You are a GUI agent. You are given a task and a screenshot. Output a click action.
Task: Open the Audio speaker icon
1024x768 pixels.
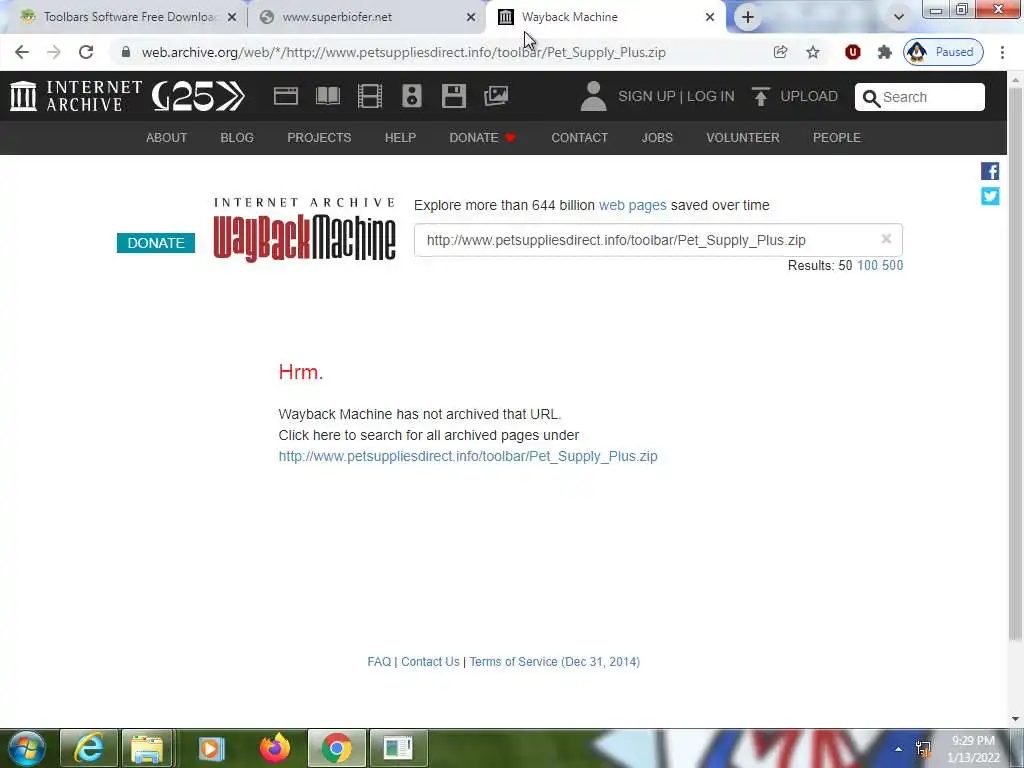[x=411, y=96]
